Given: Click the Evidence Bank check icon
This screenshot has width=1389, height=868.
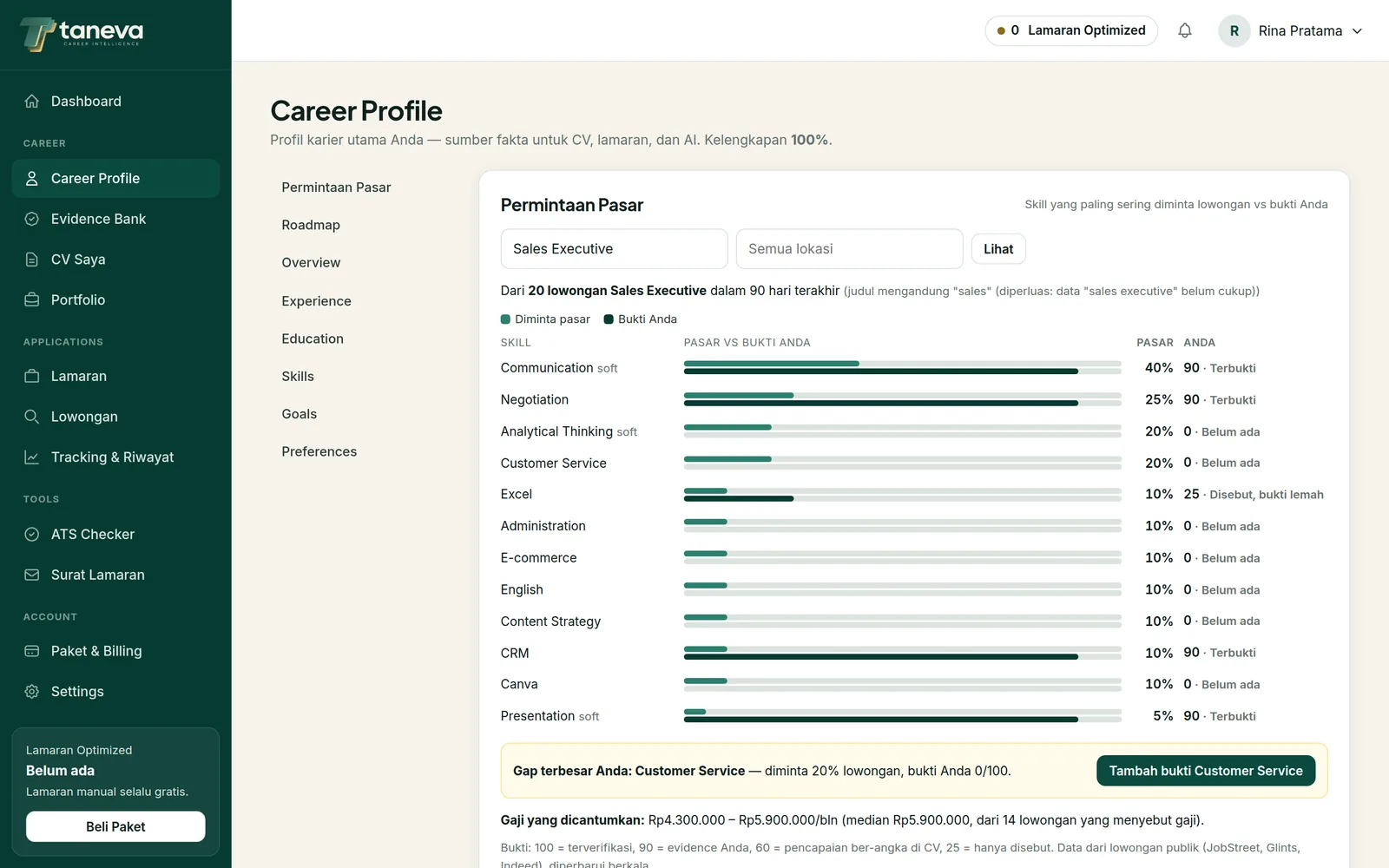Looking at the screenshot, I should 32,219.
